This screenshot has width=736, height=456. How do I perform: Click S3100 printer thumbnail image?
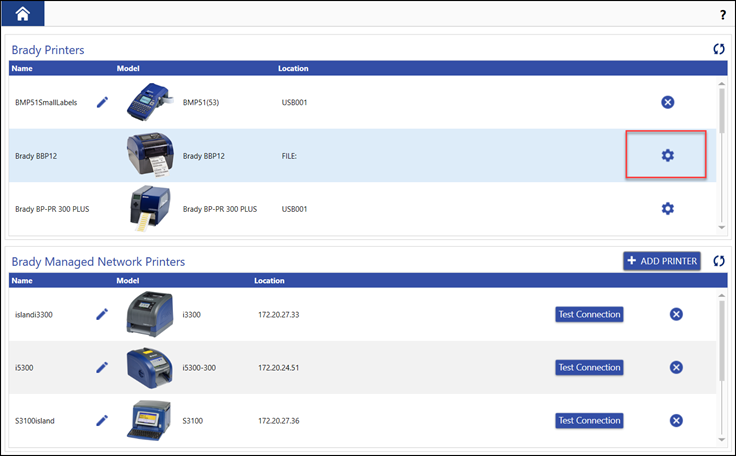[x=150, y=420]
